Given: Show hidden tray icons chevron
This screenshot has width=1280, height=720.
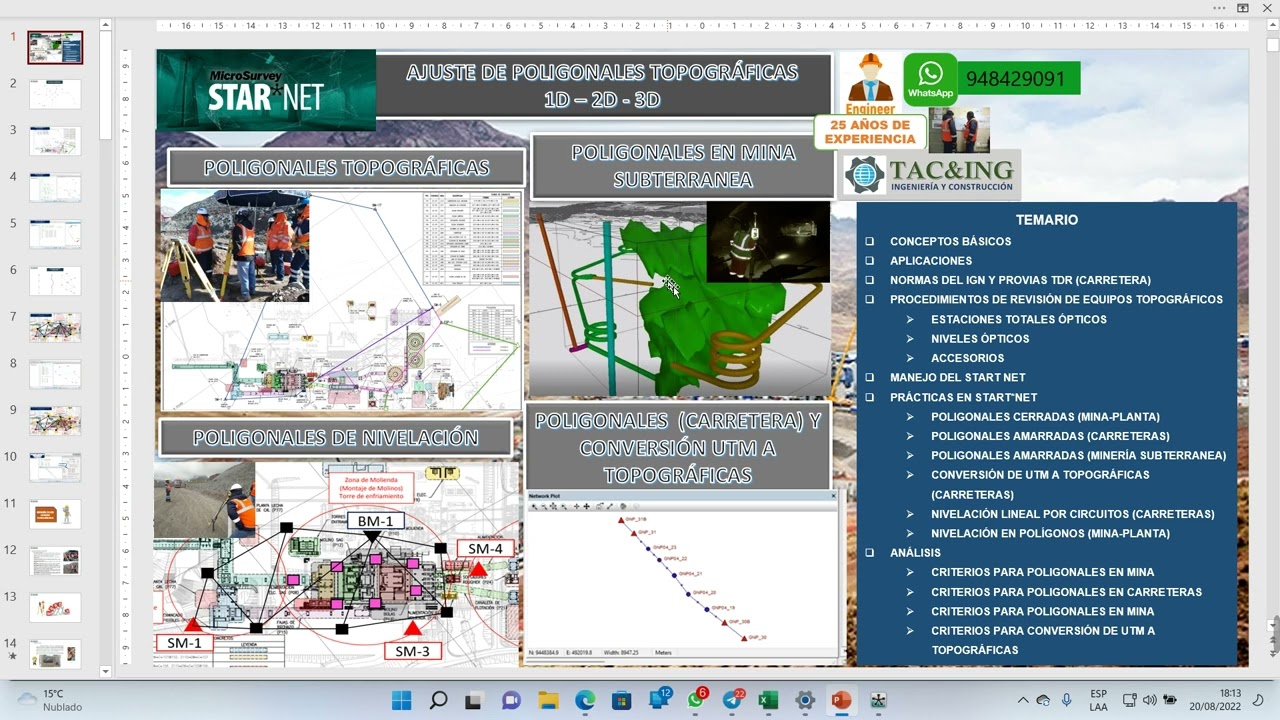Looking at the screenshot, I should (1022, 700).
